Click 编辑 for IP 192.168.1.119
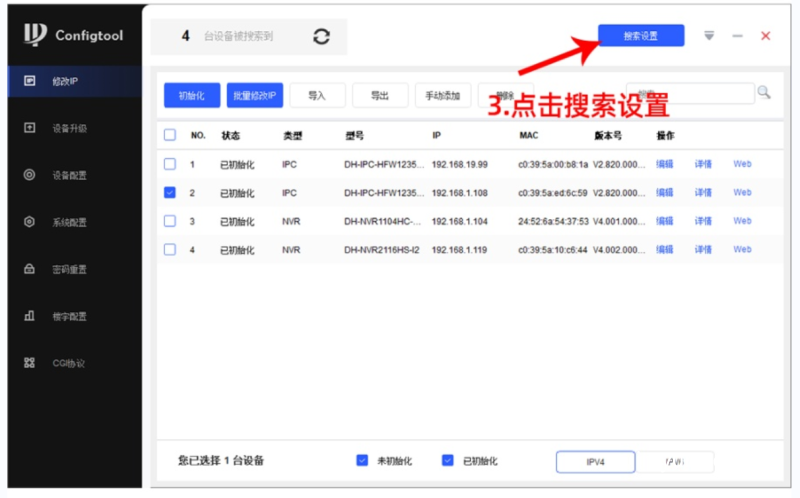Screen dimensions: 800x498 [x=664, y=250]
